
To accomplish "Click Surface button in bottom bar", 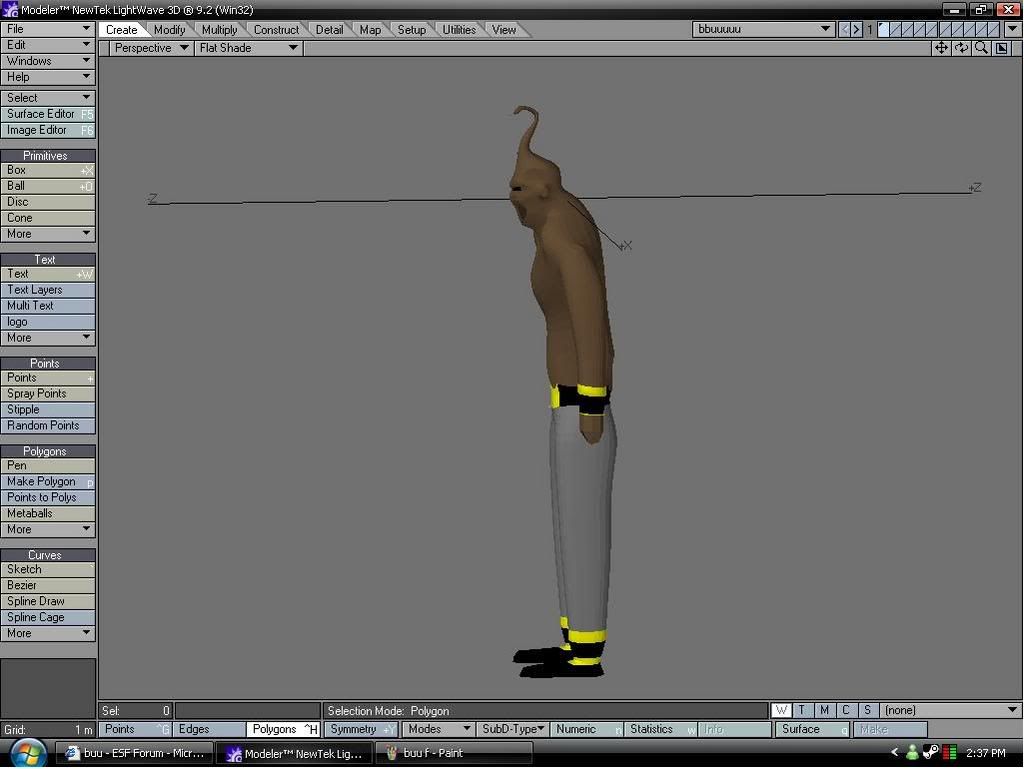I will click(812, 729).
